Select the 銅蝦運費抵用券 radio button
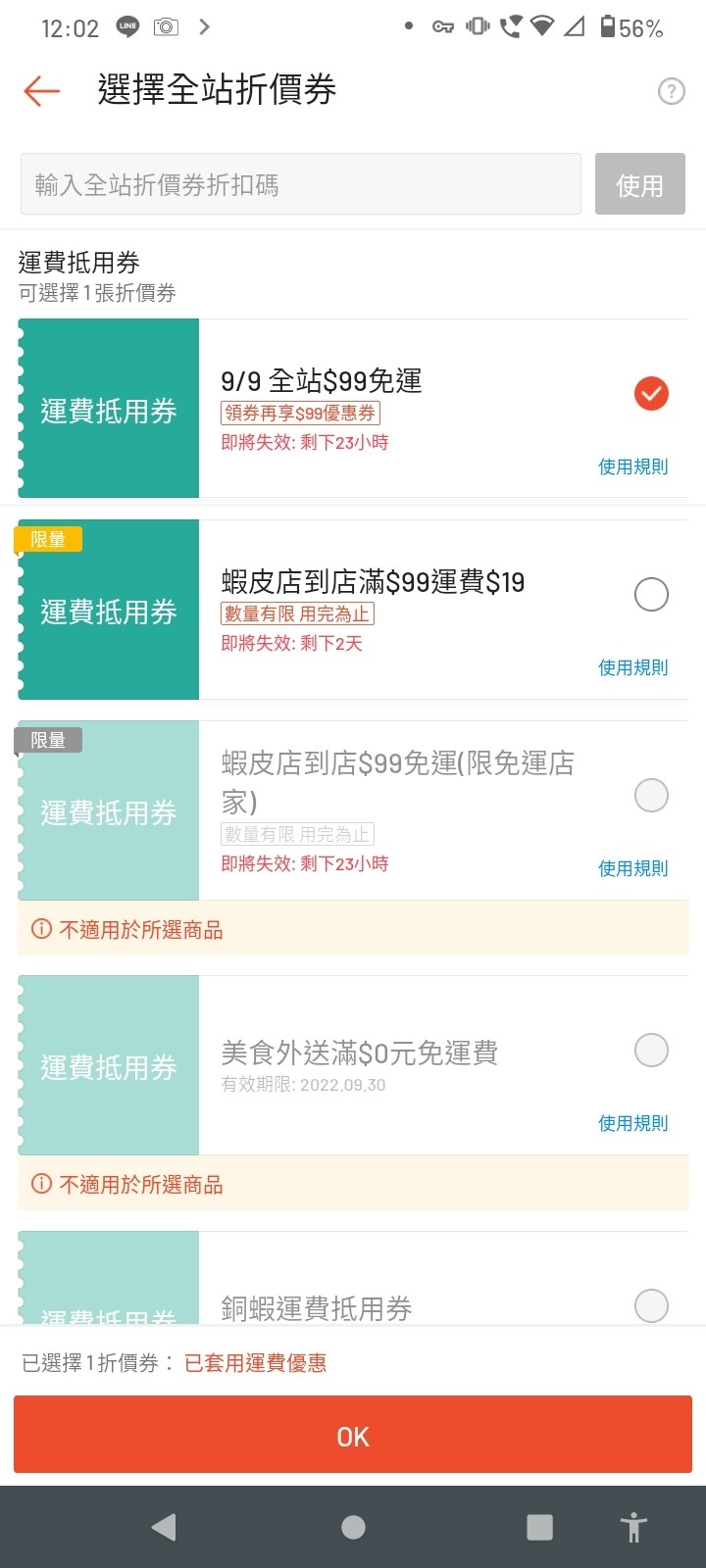Viewport: 706px width, 1568px height. click(651, 1305)
